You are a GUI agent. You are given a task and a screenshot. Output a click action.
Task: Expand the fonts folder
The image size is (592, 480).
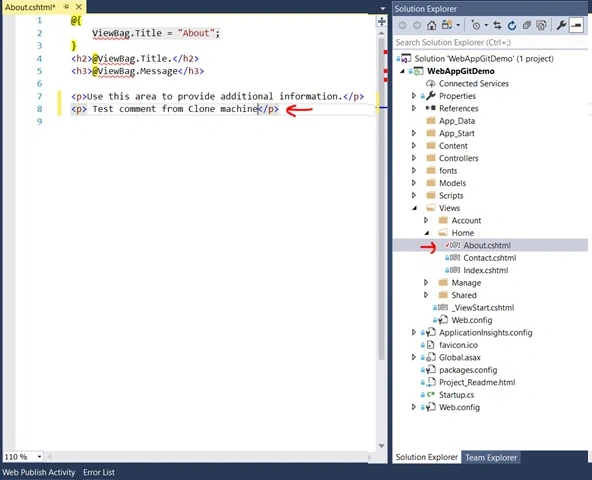pos(414,171)
